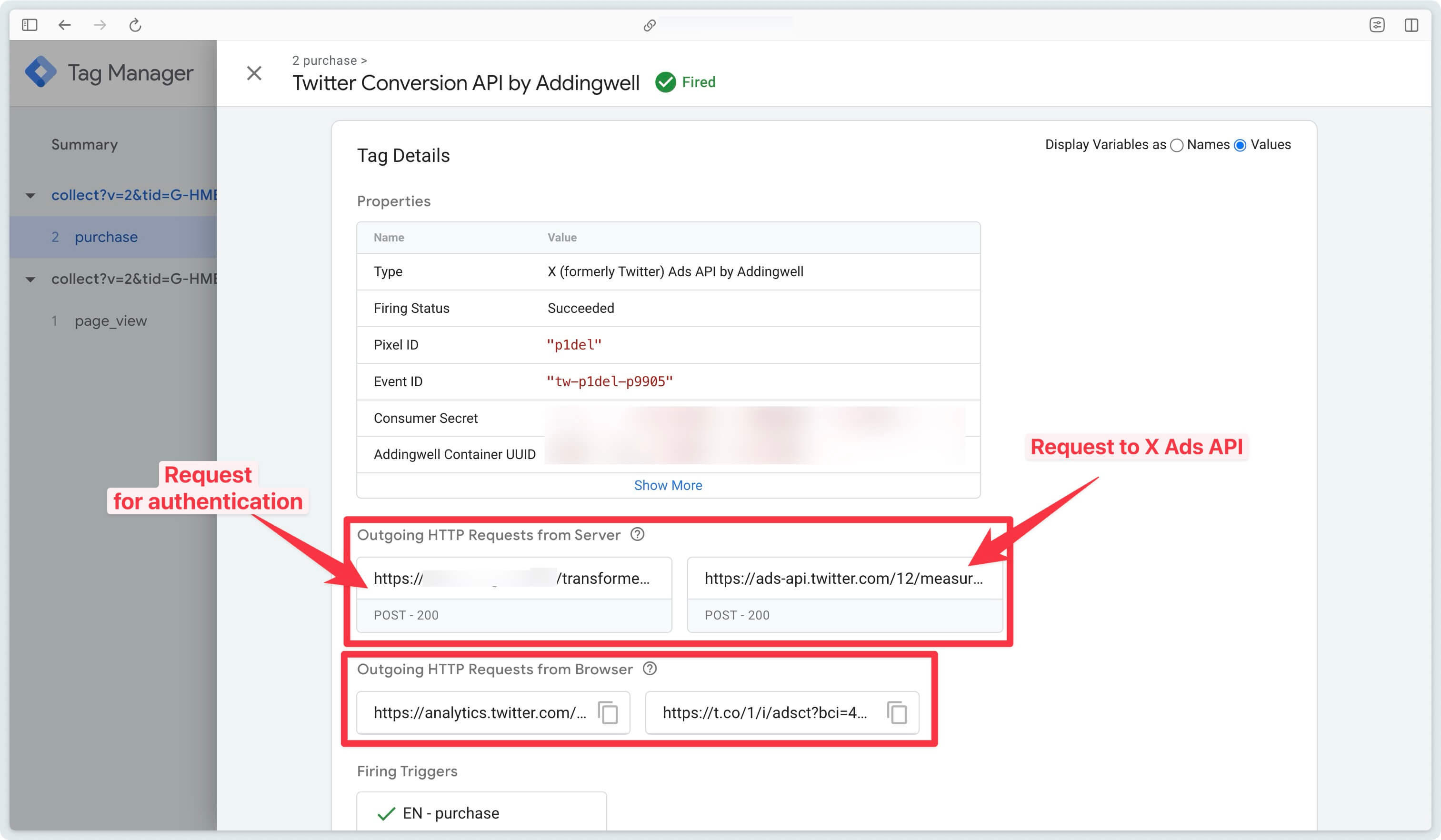The image size is (1441, 840).
Task: Open the ads-api.twitter.com request card
Action: tap(845, 594)
